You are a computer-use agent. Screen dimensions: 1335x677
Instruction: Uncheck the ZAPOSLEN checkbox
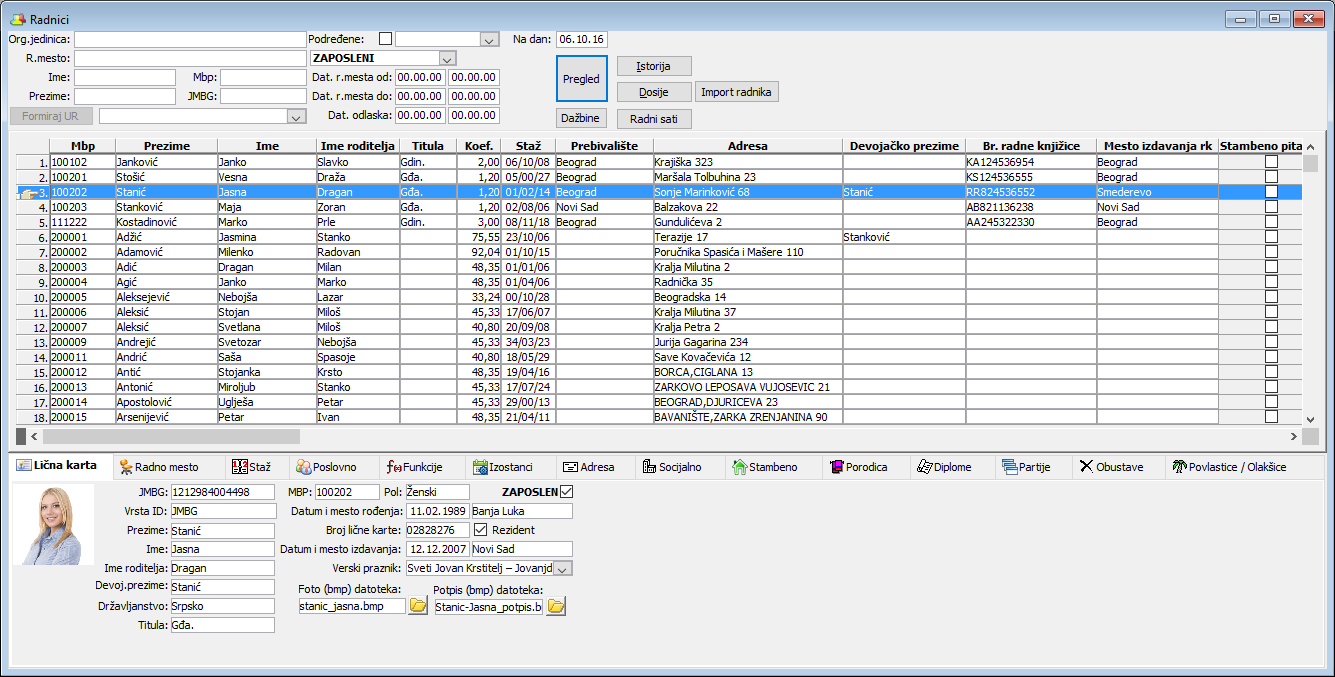[568, 492]
